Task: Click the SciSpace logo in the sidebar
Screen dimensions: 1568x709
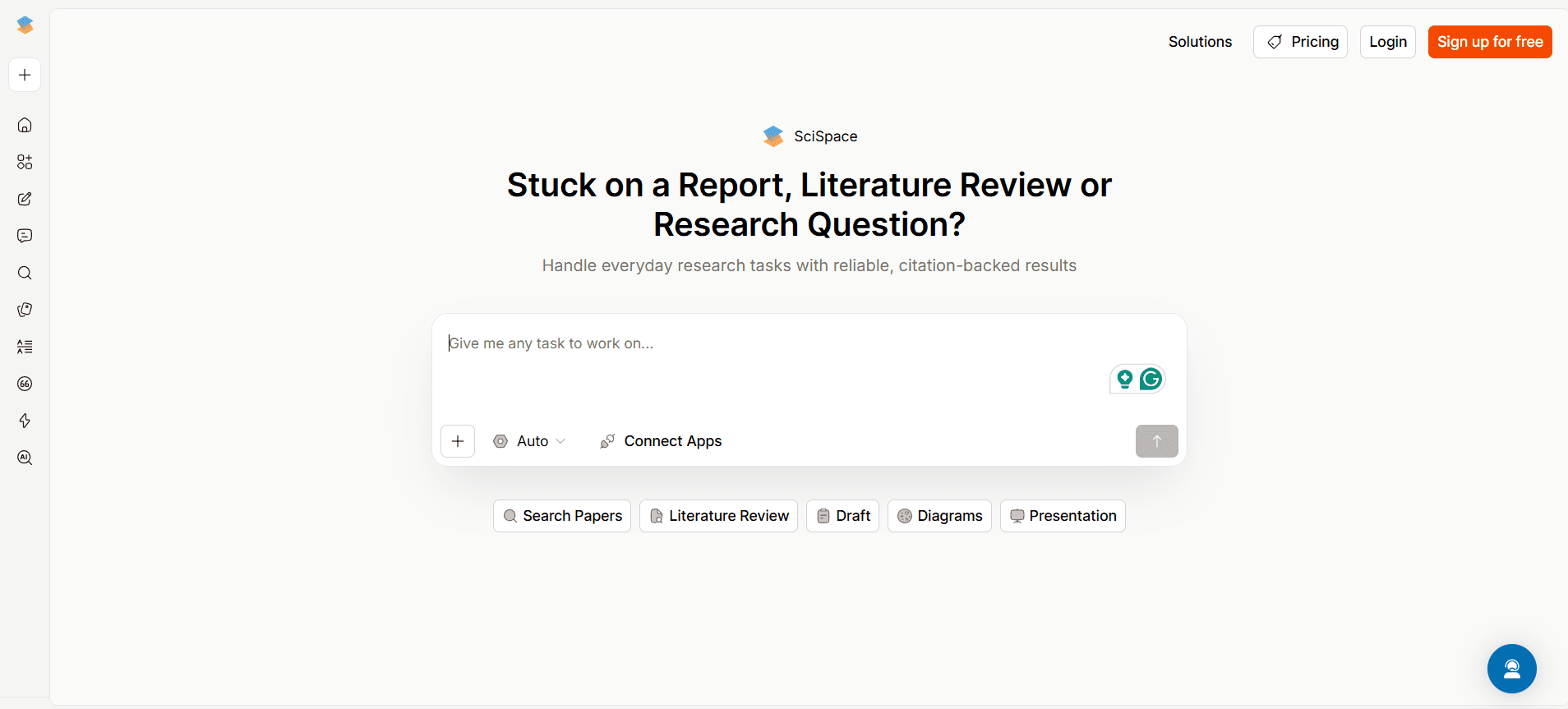Action: (x=25, y=25)
